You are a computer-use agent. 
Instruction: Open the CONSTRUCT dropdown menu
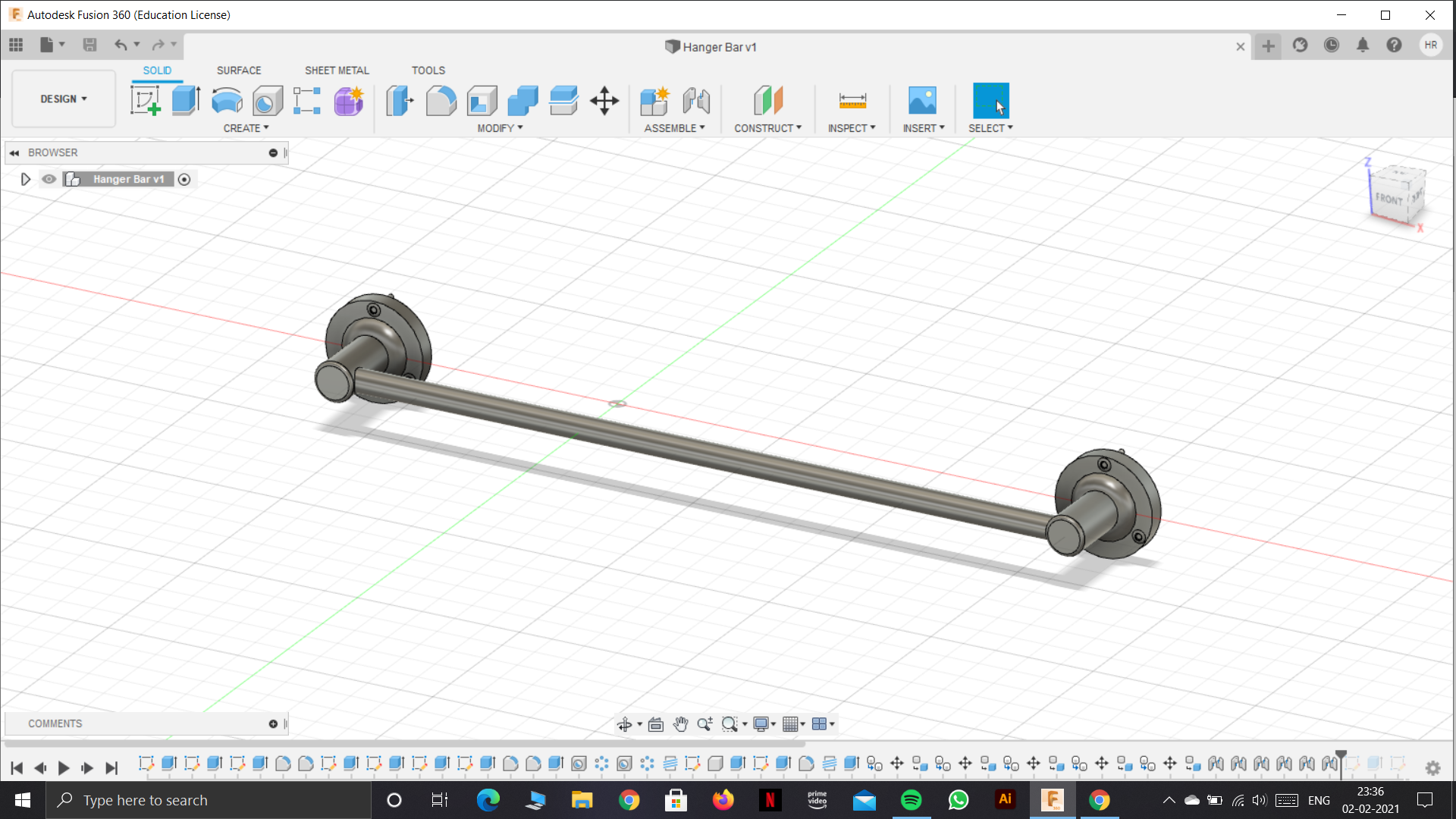coord(767,128)
